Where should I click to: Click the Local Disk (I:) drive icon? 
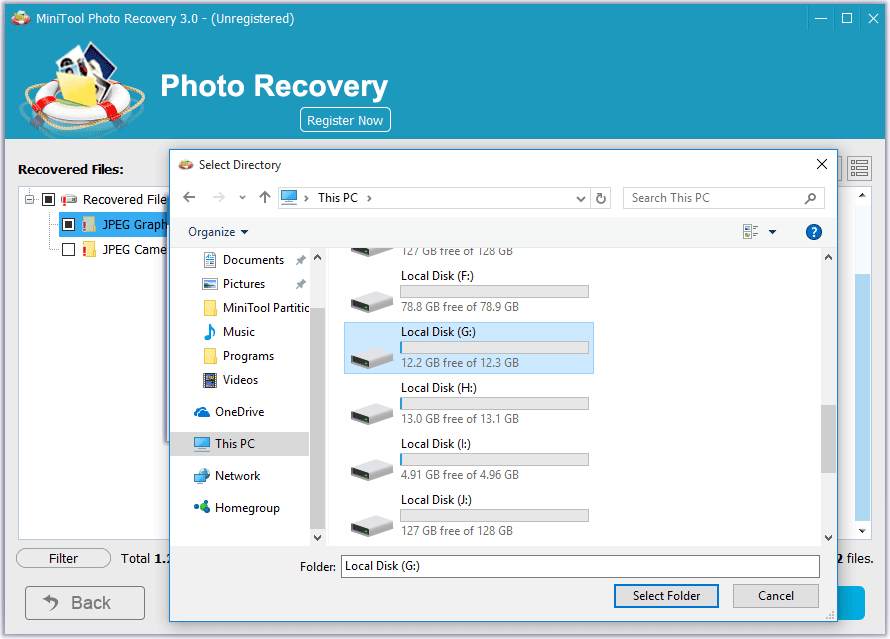click(372, 470)
